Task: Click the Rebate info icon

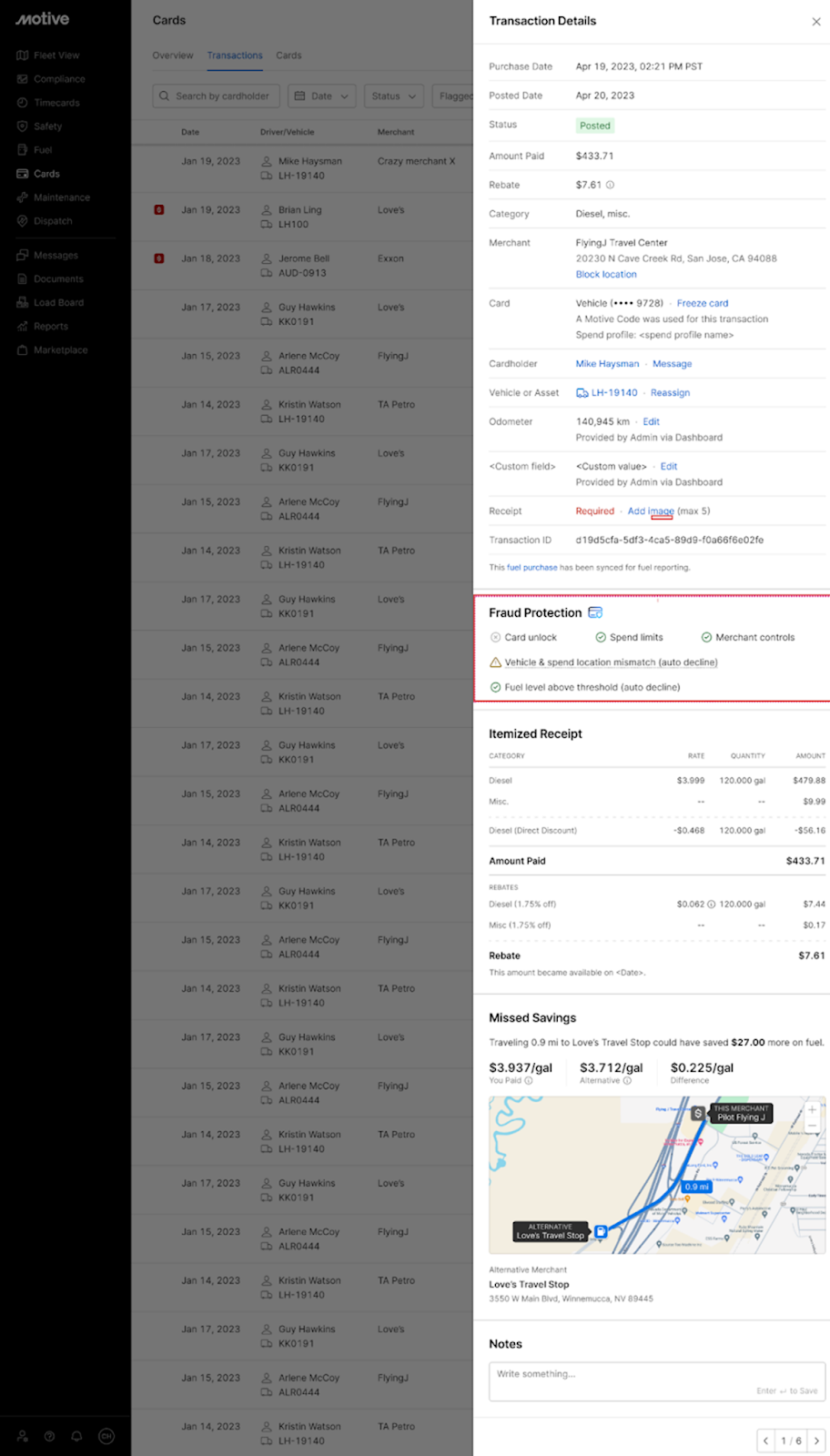Action: [x=610, y=185]
